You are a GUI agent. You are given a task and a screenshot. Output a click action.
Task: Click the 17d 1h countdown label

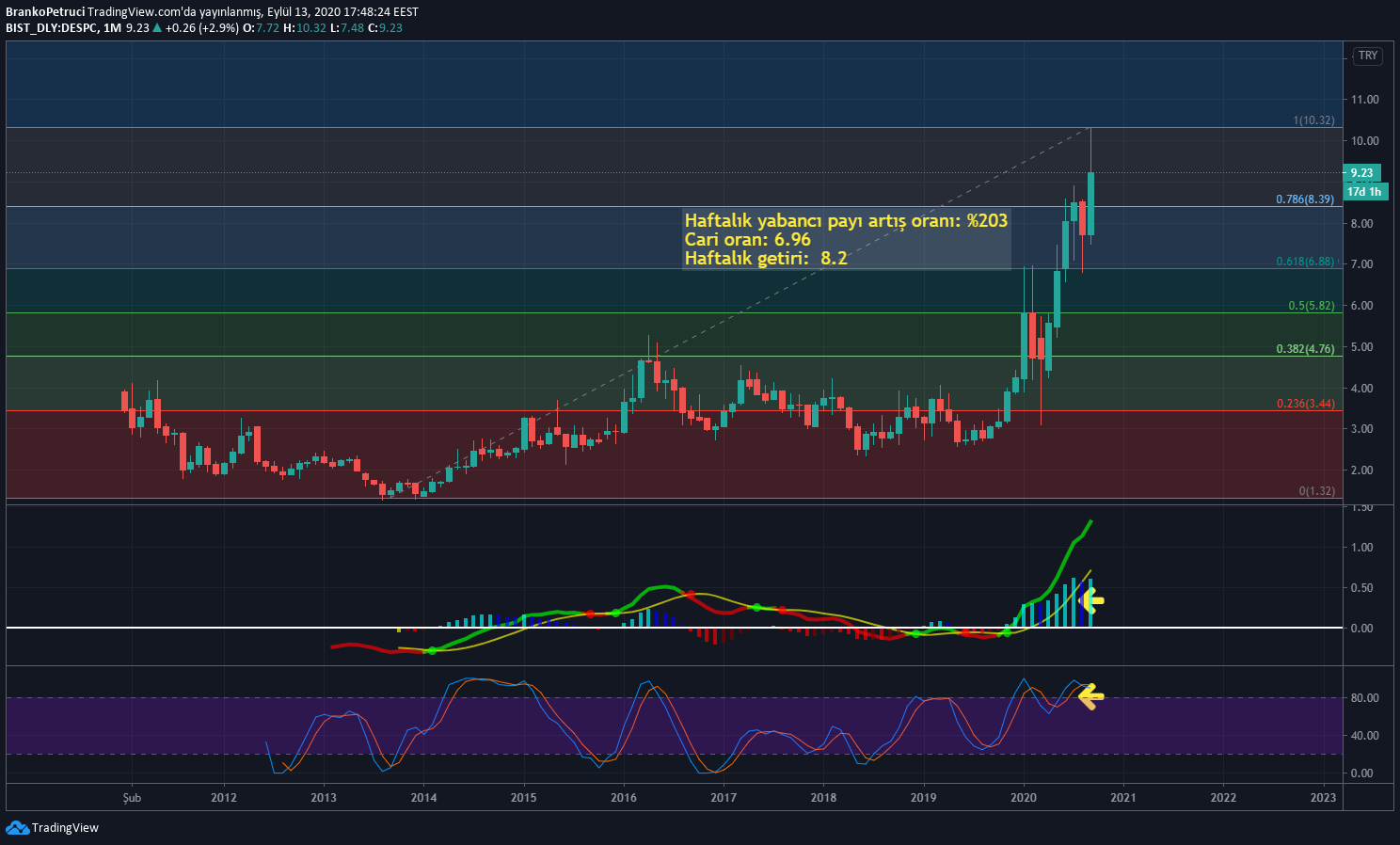1365,192
